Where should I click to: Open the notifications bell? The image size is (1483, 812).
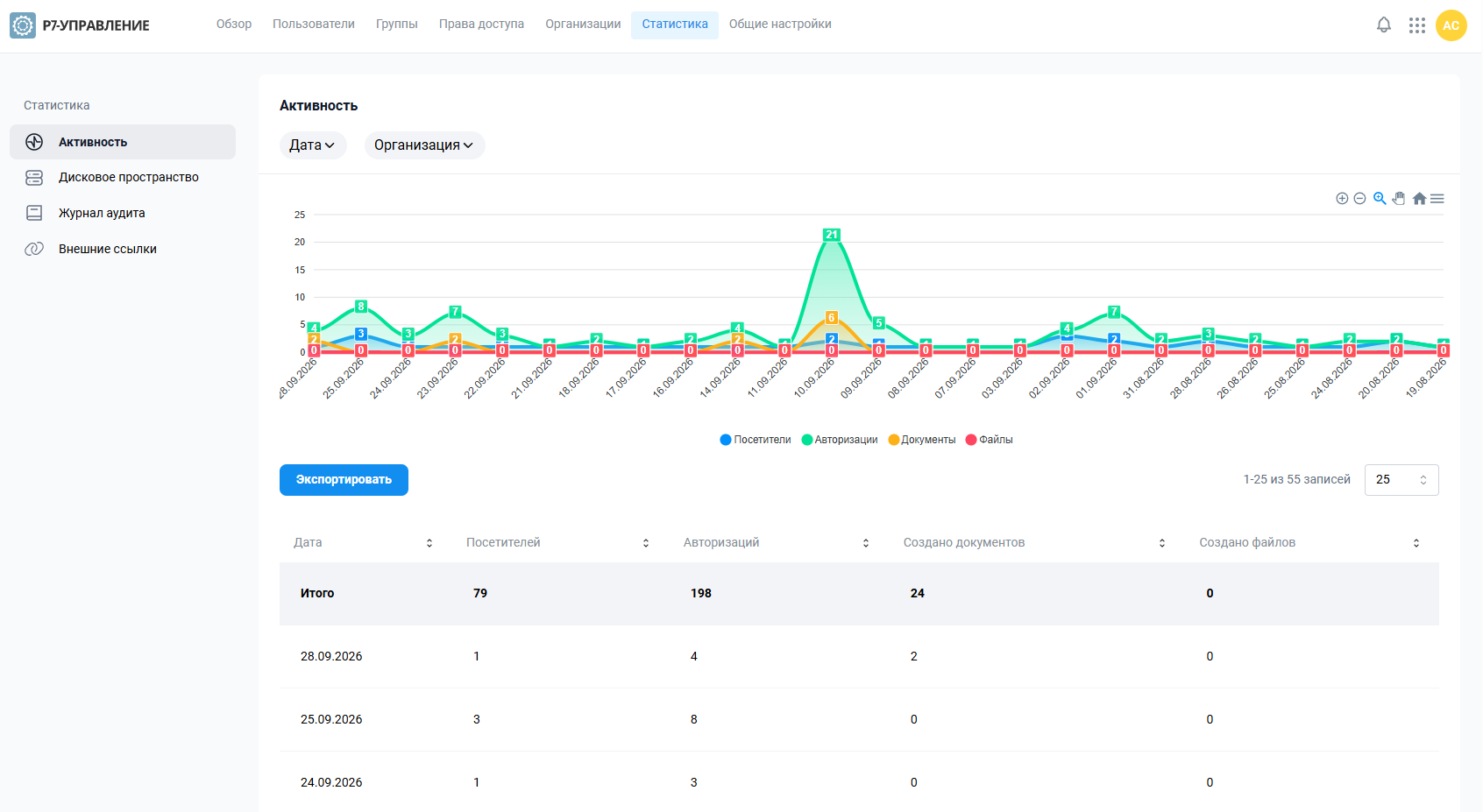(1384, 25)
